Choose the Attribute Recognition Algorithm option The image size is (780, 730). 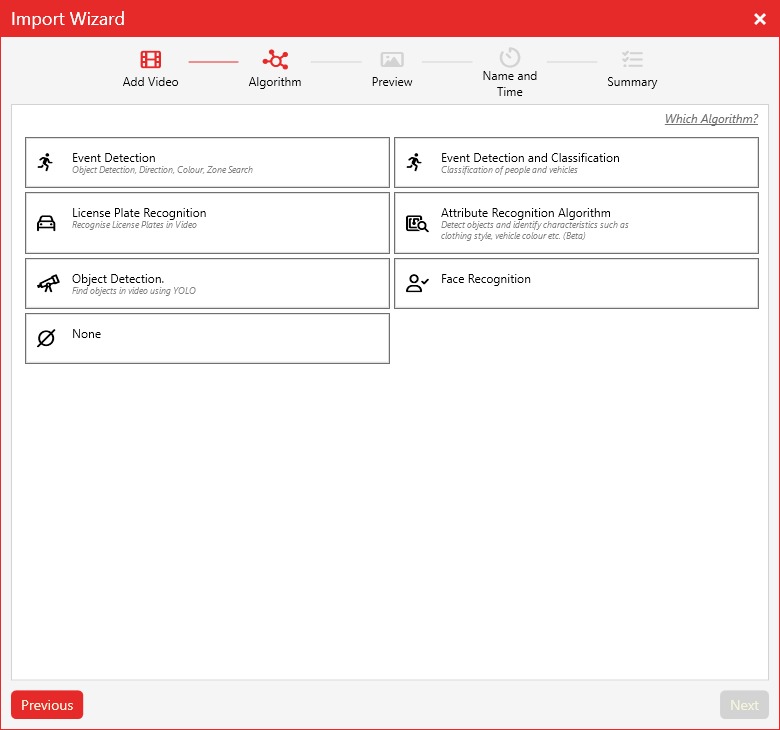pos(576,223)
